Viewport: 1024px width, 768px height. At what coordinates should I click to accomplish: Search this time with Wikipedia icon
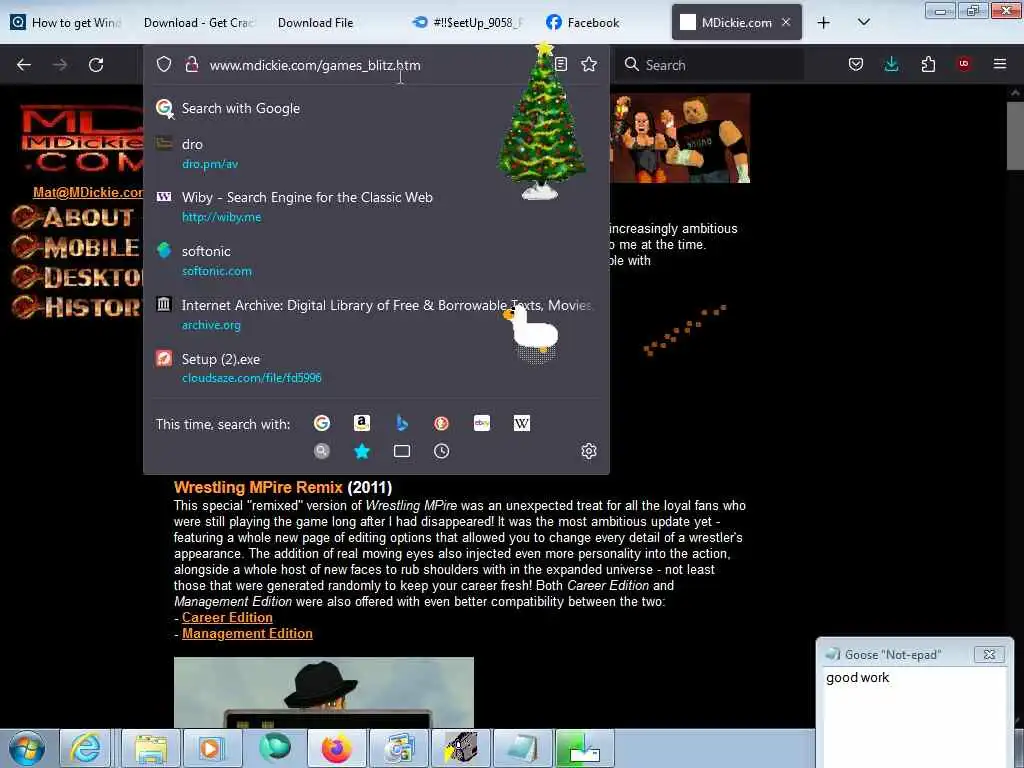point(522,423)
